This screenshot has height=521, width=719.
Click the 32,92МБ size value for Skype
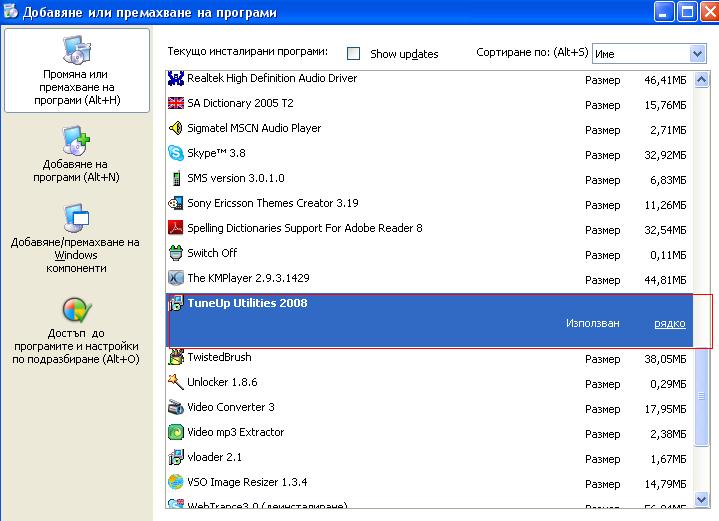pyautogui.click(x=665, y=155)
